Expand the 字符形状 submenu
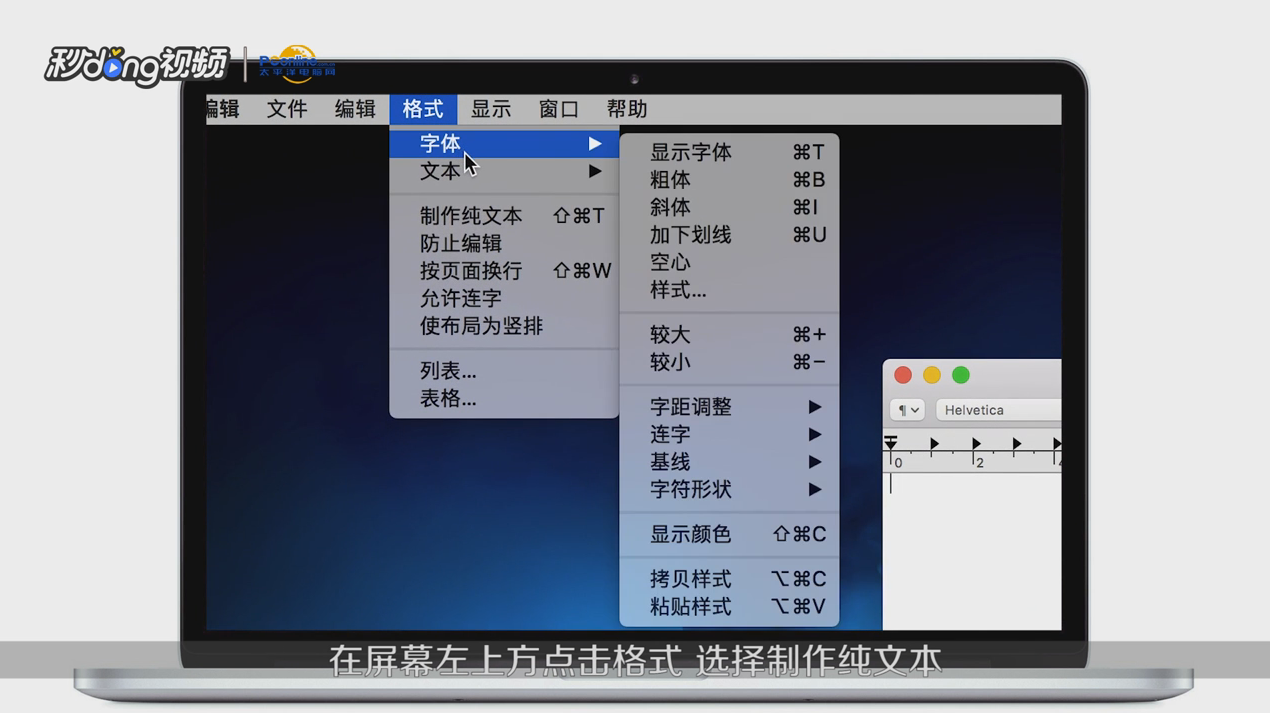This screenshot has width=1270, height=713. coord(729,490)
